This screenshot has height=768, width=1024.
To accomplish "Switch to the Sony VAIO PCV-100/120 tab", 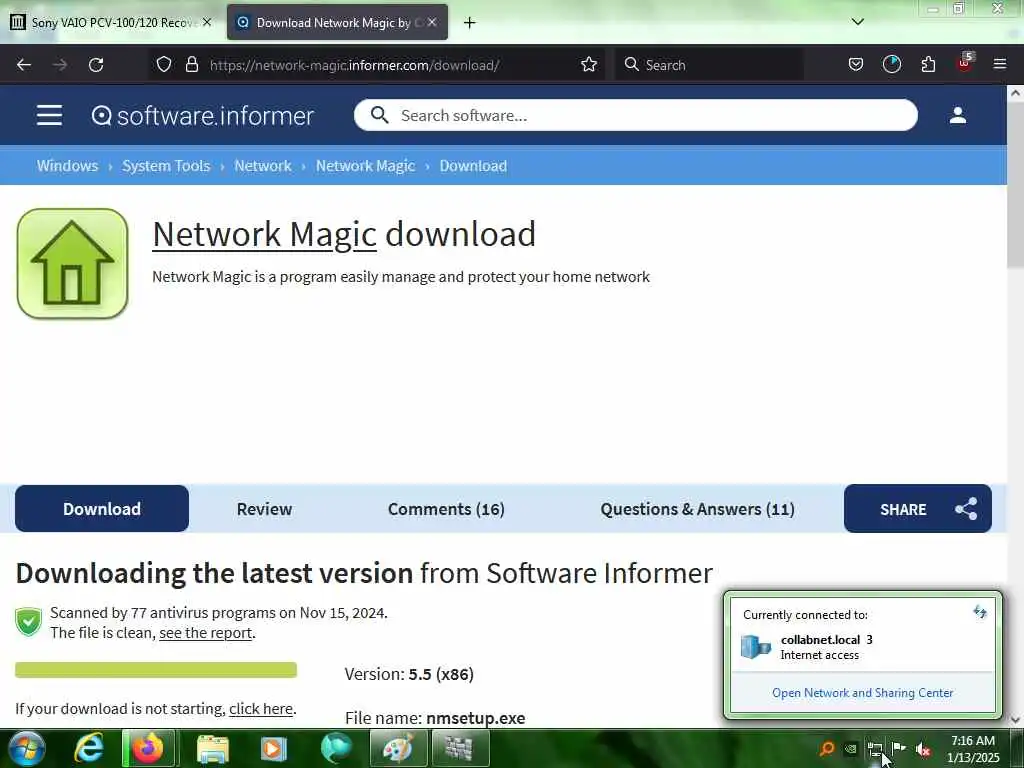I will 111,22.
